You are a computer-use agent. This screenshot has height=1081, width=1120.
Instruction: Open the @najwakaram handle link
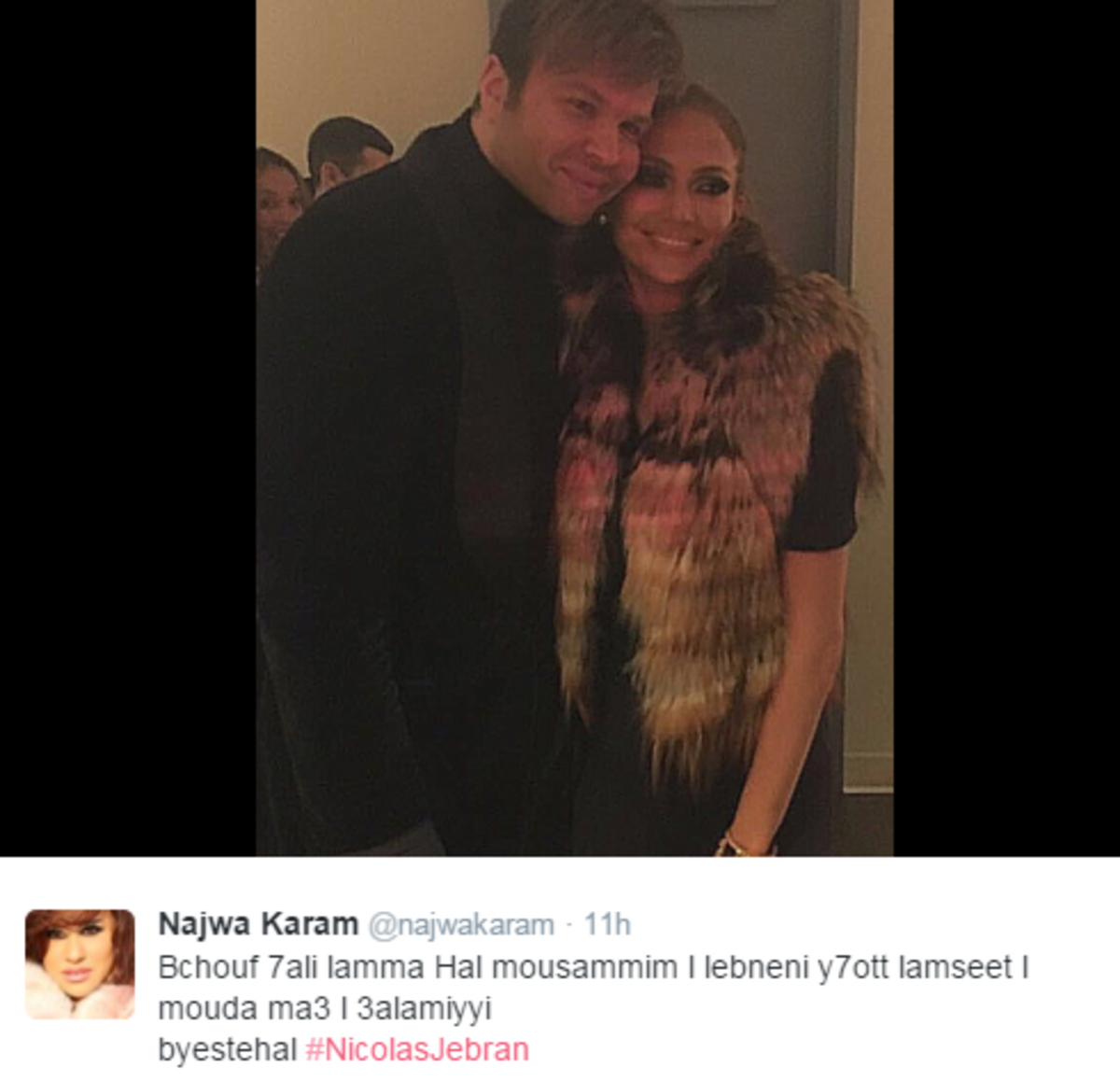coord(461,925)
